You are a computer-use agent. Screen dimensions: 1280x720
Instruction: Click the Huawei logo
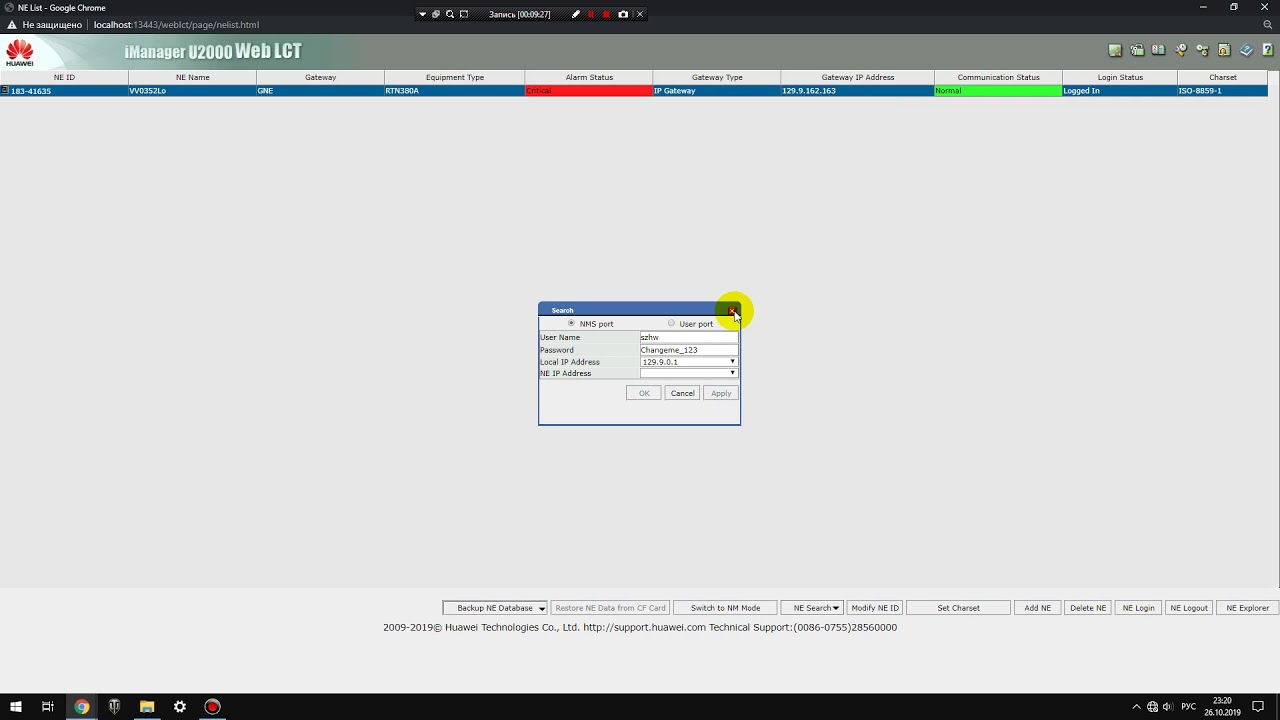[x=19, y=53]
